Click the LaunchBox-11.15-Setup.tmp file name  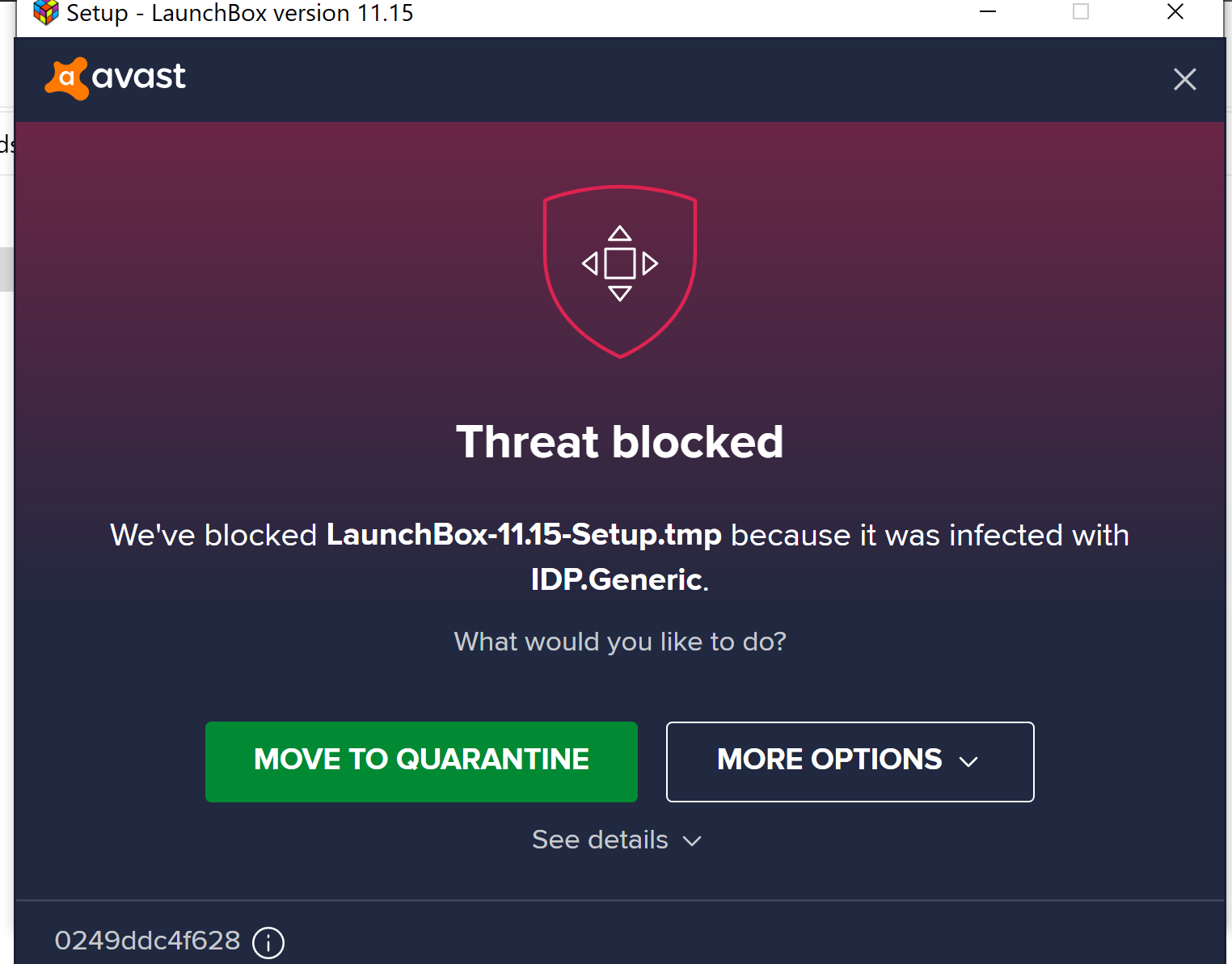pyautogui.click(x=524, y=535)
